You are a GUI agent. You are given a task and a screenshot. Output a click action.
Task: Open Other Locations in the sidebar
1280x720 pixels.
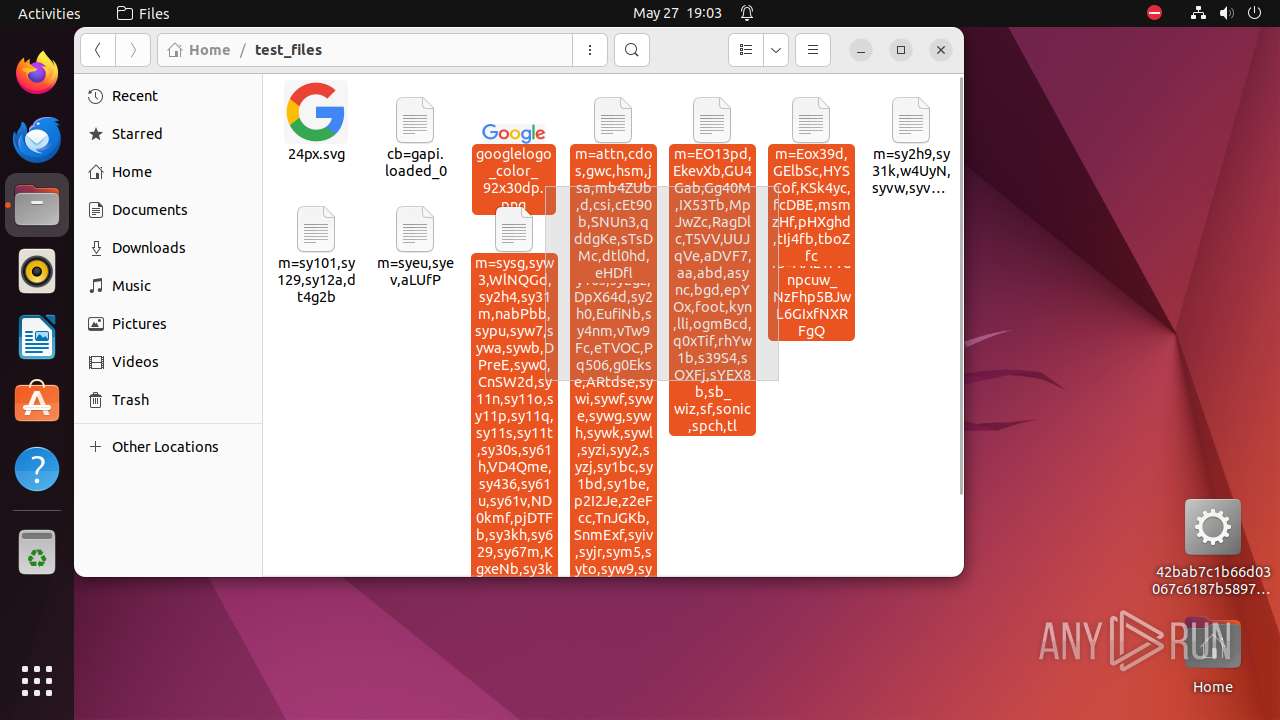[x=168, y=447]
